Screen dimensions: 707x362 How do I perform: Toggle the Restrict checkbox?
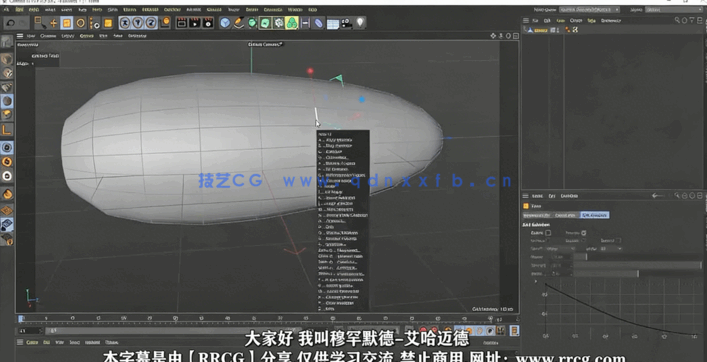click(618, 241)
